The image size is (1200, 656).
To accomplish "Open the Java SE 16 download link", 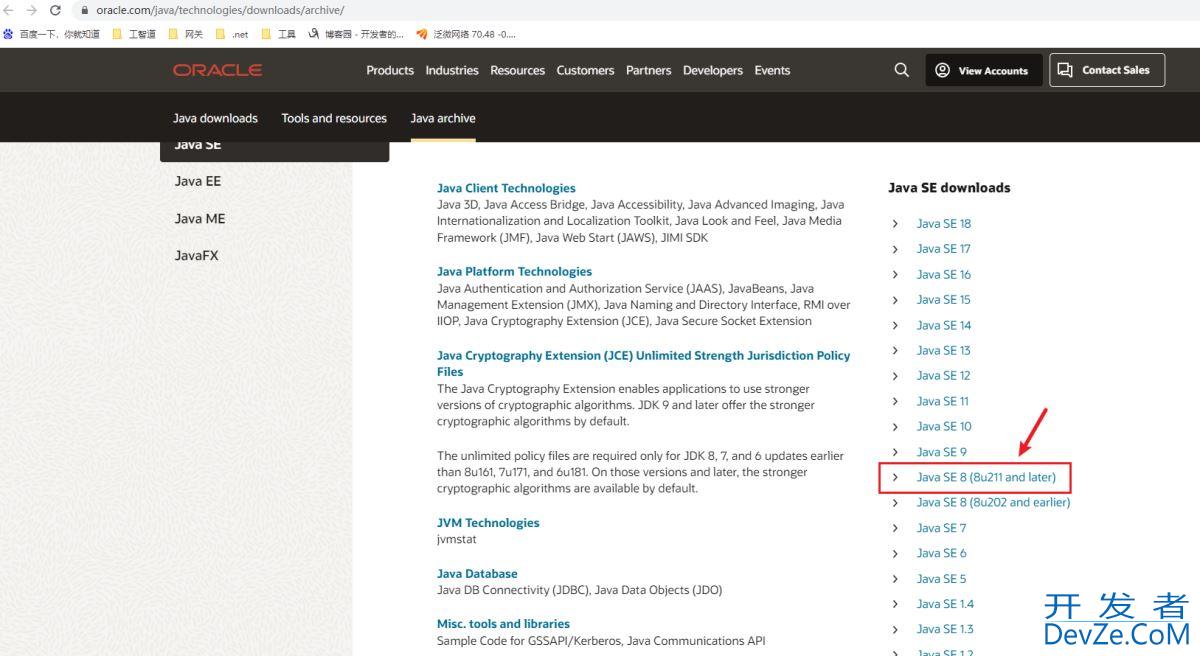I will click(944, 274).
